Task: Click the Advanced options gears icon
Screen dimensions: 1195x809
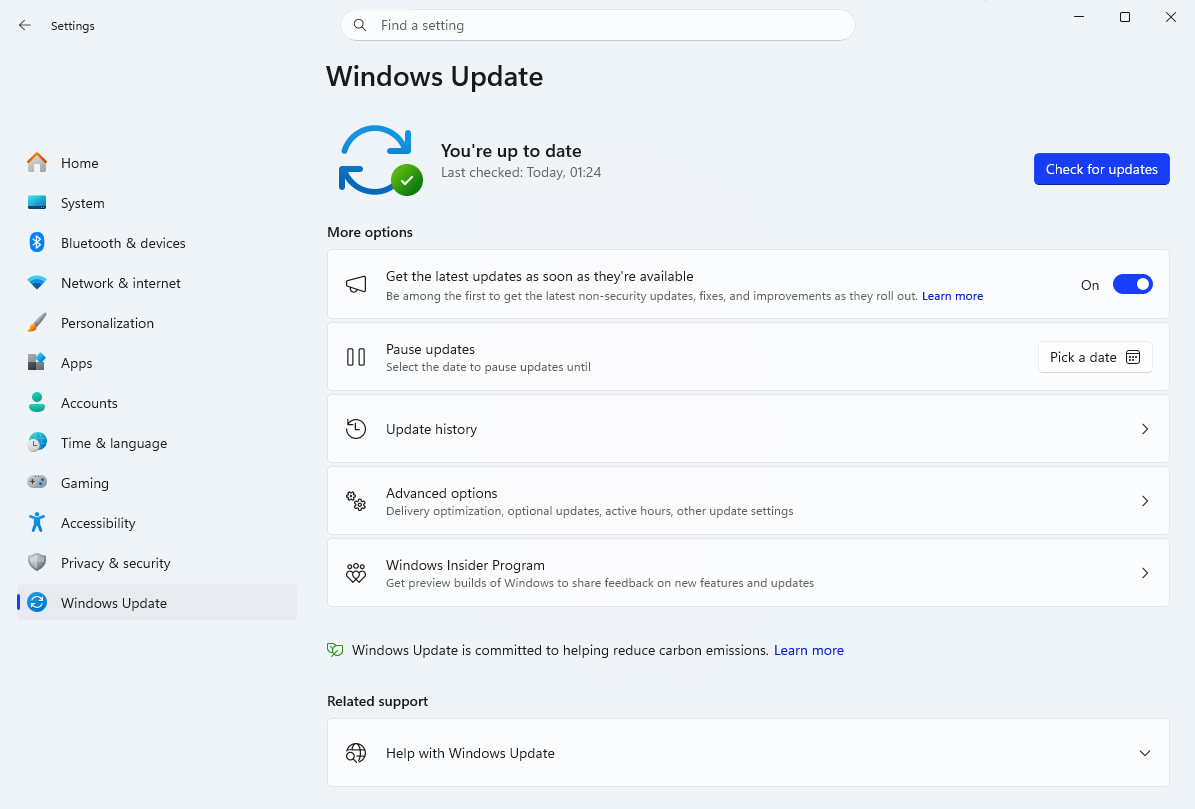Action: tap(356, 500)
